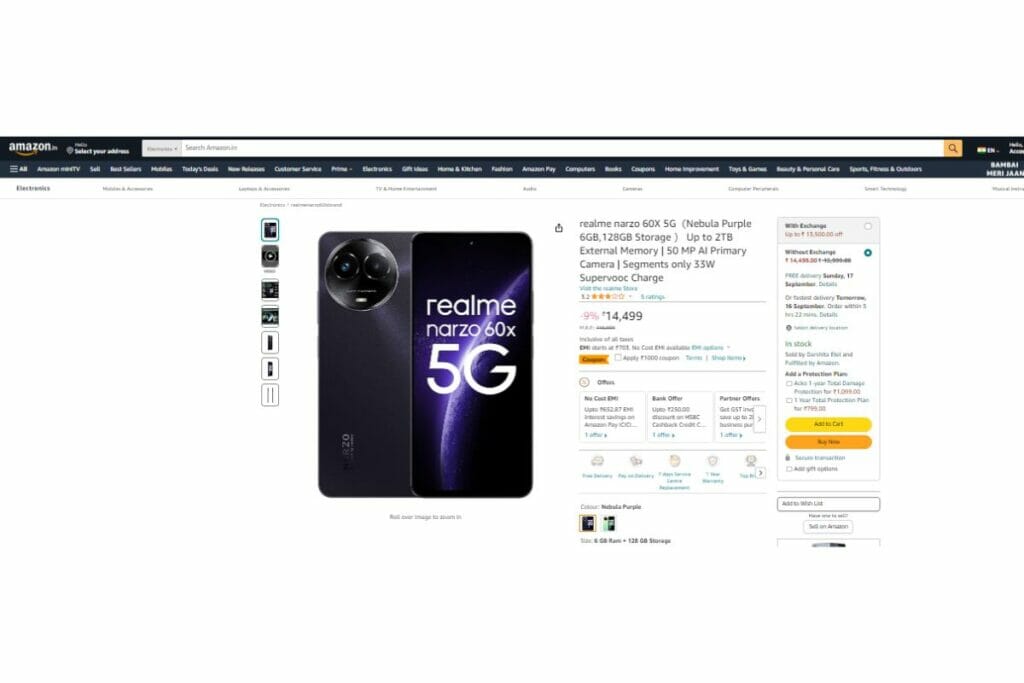Open the Mobiles navigation item

point(161,169)
